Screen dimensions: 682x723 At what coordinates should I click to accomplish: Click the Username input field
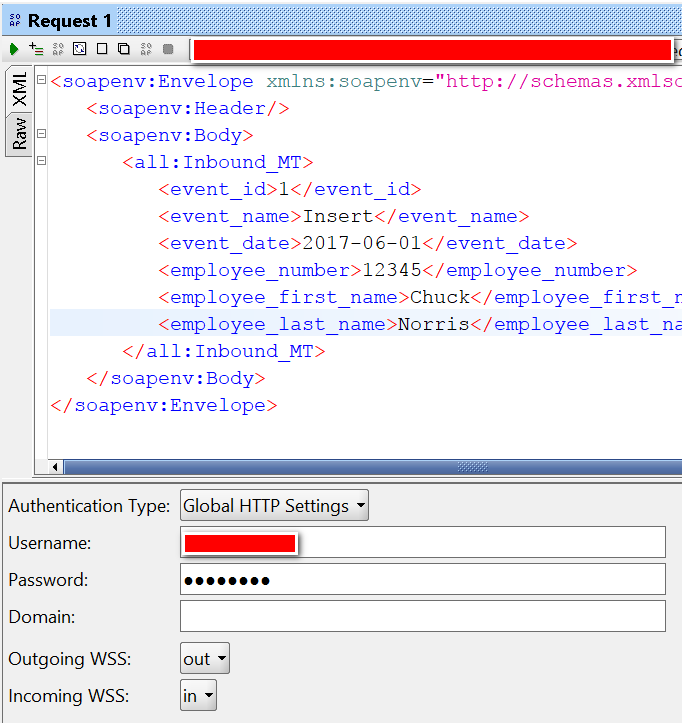[423, 542]
